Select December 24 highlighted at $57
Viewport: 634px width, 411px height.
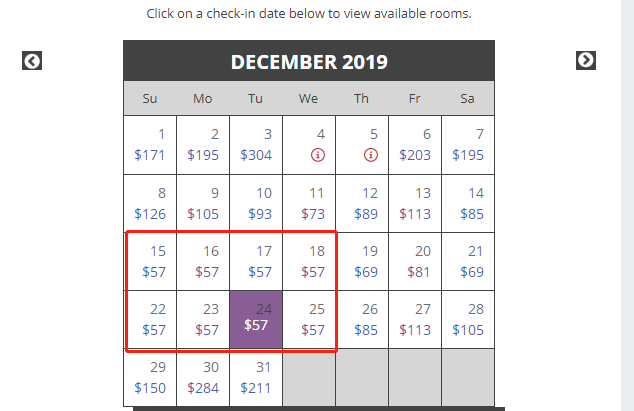coord(256,319)
